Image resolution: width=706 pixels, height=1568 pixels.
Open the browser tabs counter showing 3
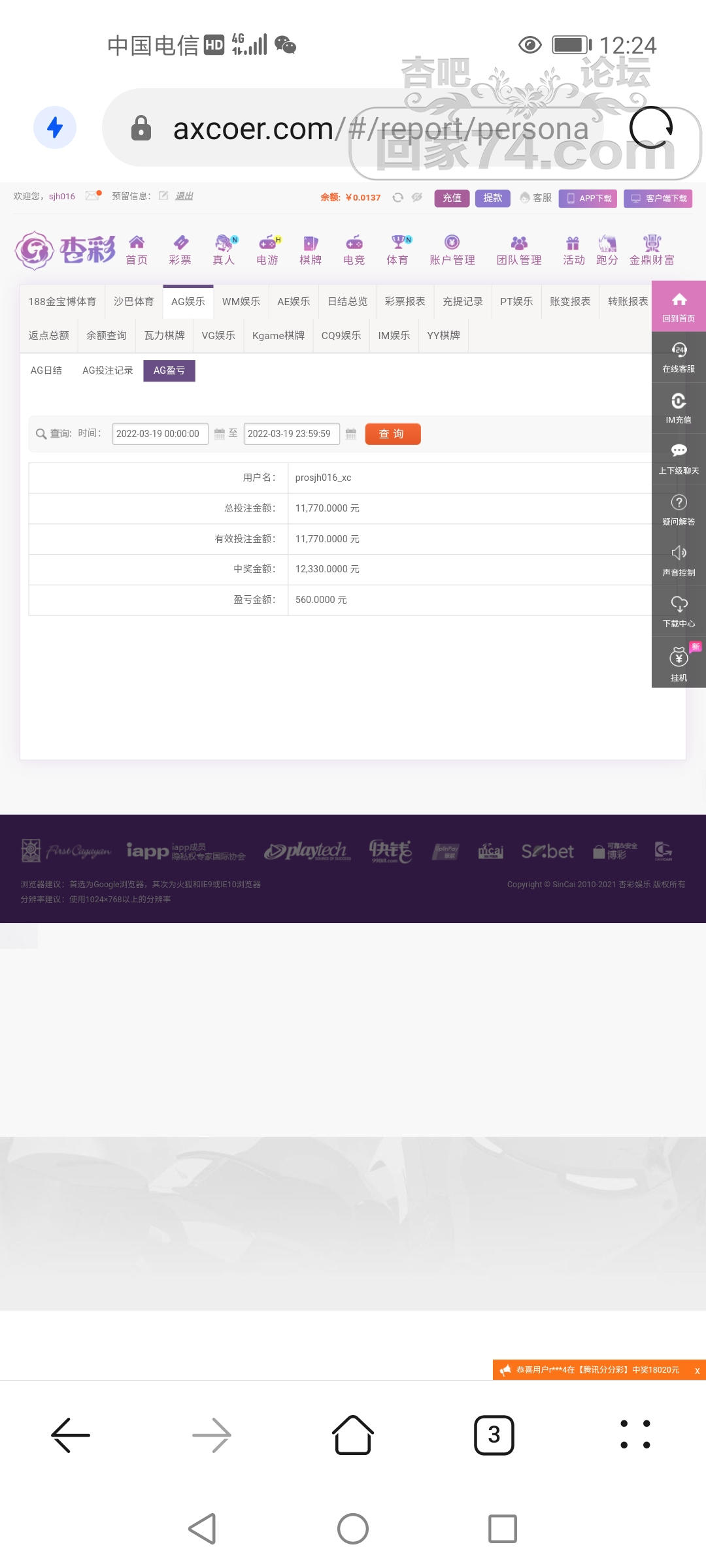(x=494, y=1435)
